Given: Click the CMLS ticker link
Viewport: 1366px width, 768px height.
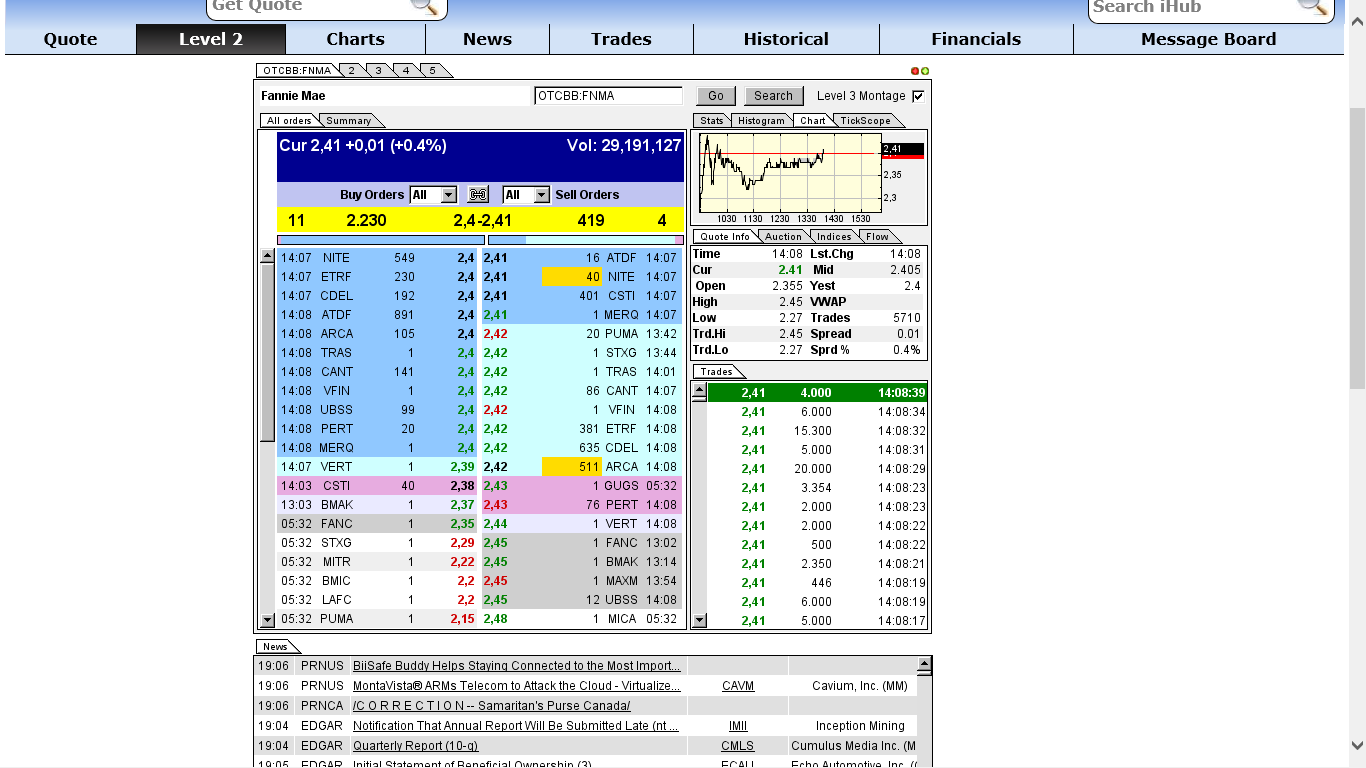Looking at the screenshot, I should tap(738, 746).
